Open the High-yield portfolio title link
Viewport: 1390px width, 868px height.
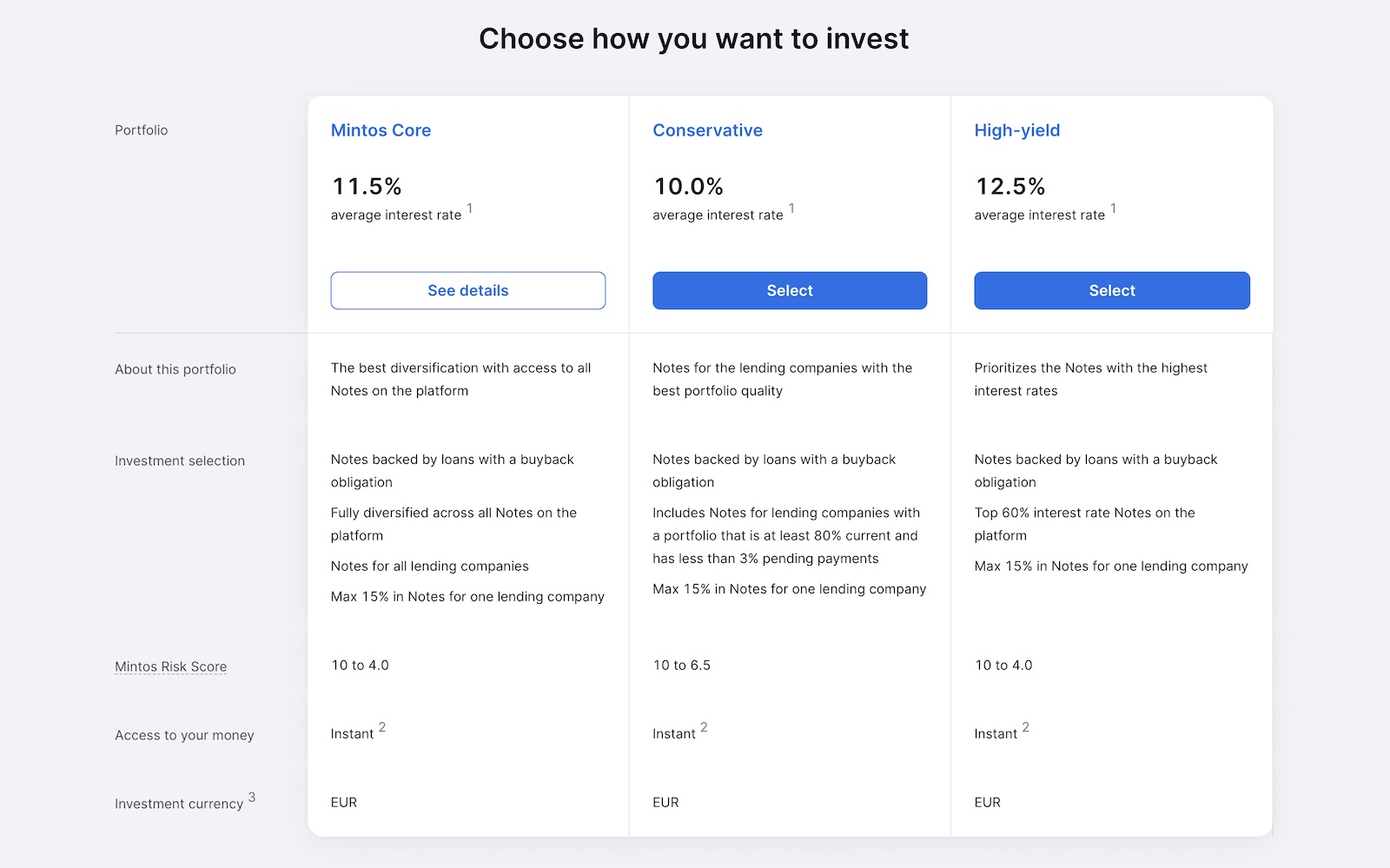[x=1016, y=130]
